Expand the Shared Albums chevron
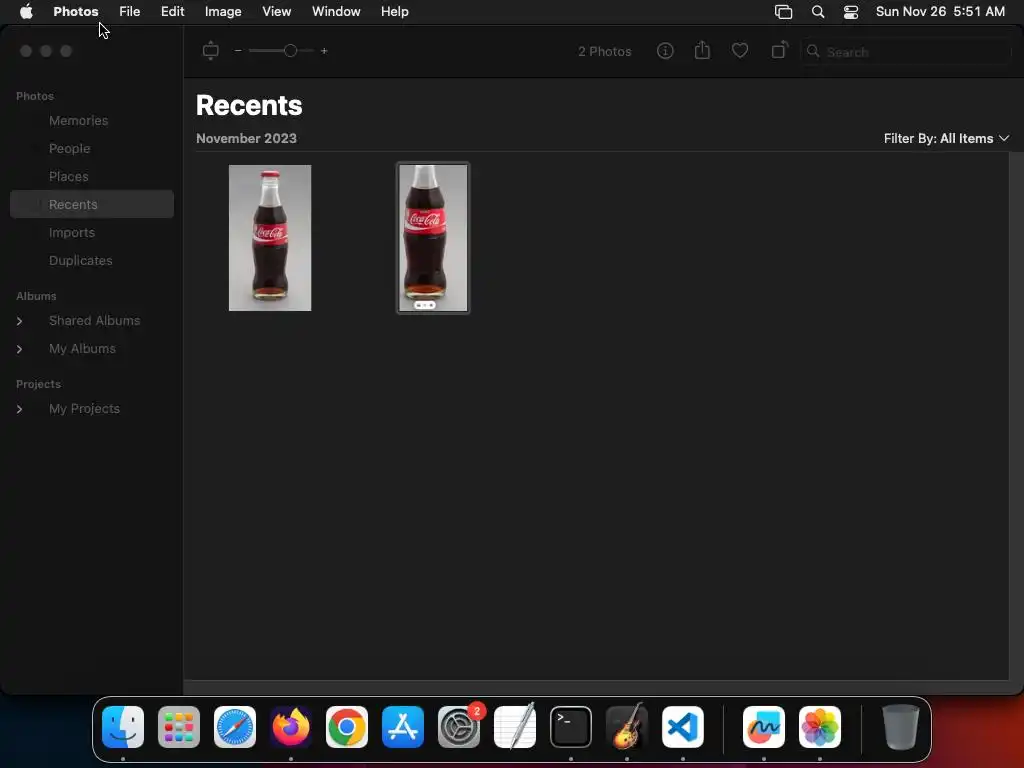The width and height of the screenshot is (1024, 768). coord(20,321)
